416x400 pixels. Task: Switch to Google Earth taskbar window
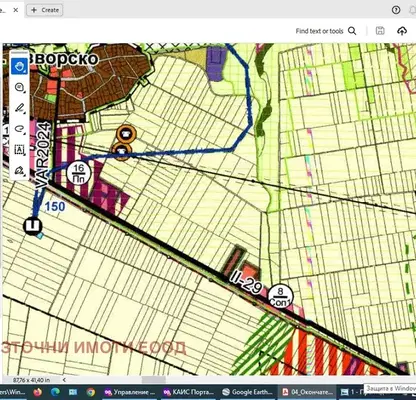pos(247,392)
